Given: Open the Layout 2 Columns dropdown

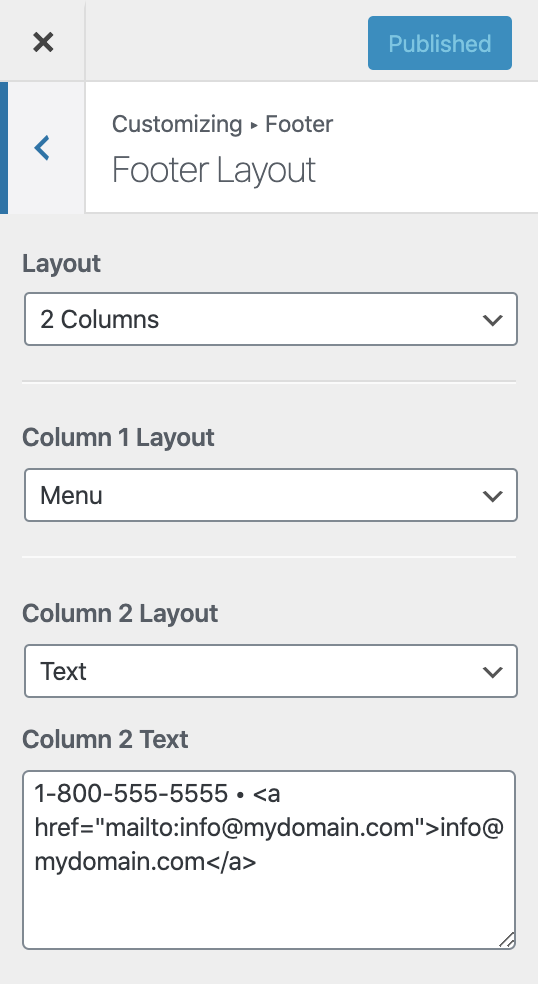Looking at the screenshot, I should click(x=271, y=319).
